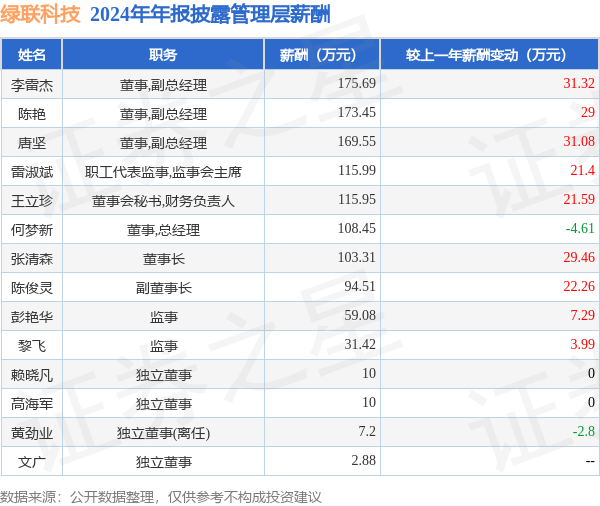Click 监事 position in 彭艳华 row
The image size is (600, 506).
[163, 317]
